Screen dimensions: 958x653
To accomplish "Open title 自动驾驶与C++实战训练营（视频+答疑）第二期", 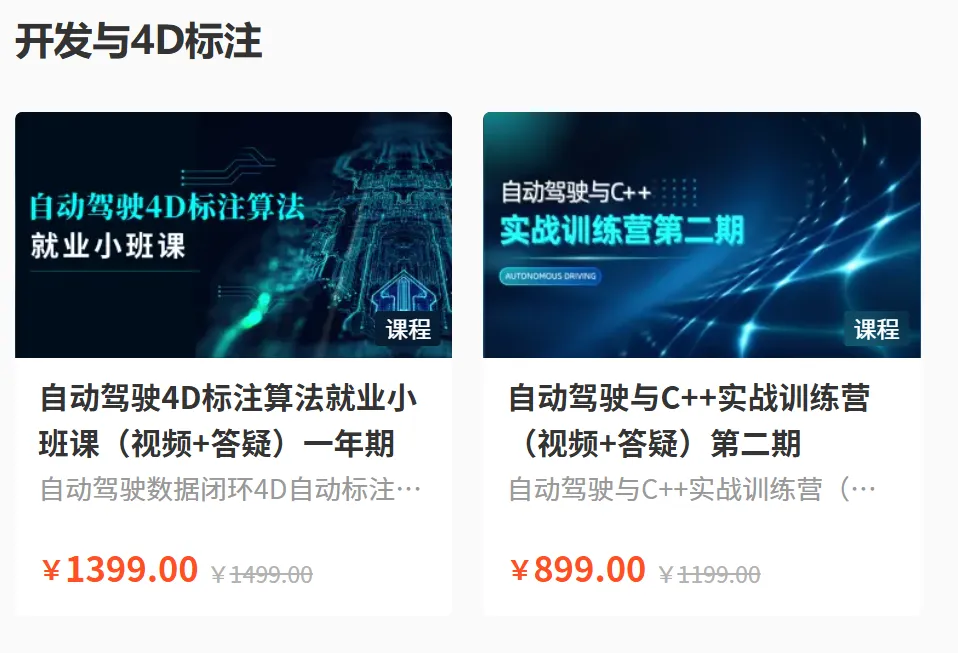I will pyautogui.click(x=689, y=420).
